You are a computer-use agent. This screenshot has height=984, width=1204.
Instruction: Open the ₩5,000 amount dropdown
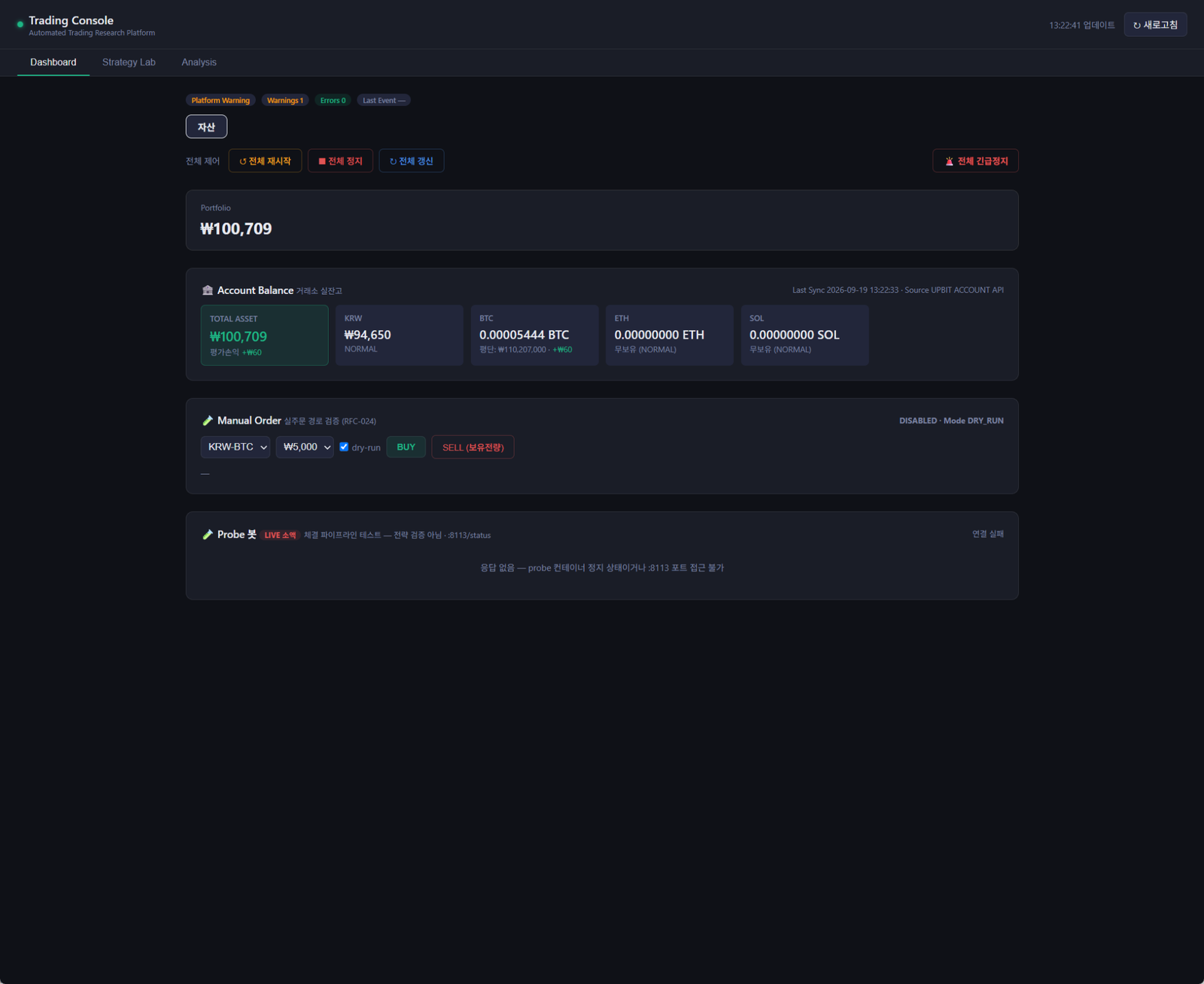[305, 447]
